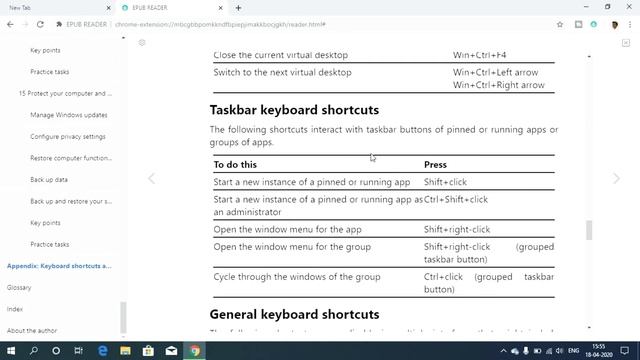This screenshot has height=360, width=640.
Task: Open first Key points chapter link
Action: (45, 50)
